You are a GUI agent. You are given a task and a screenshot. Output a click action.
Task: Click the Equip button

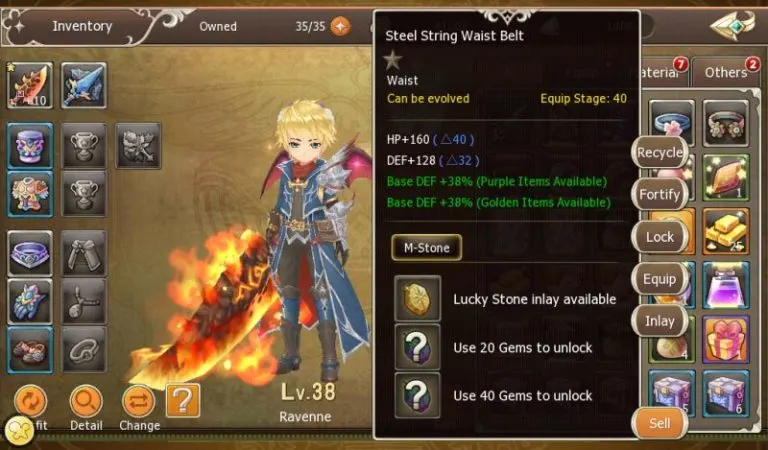coord(659,279)
